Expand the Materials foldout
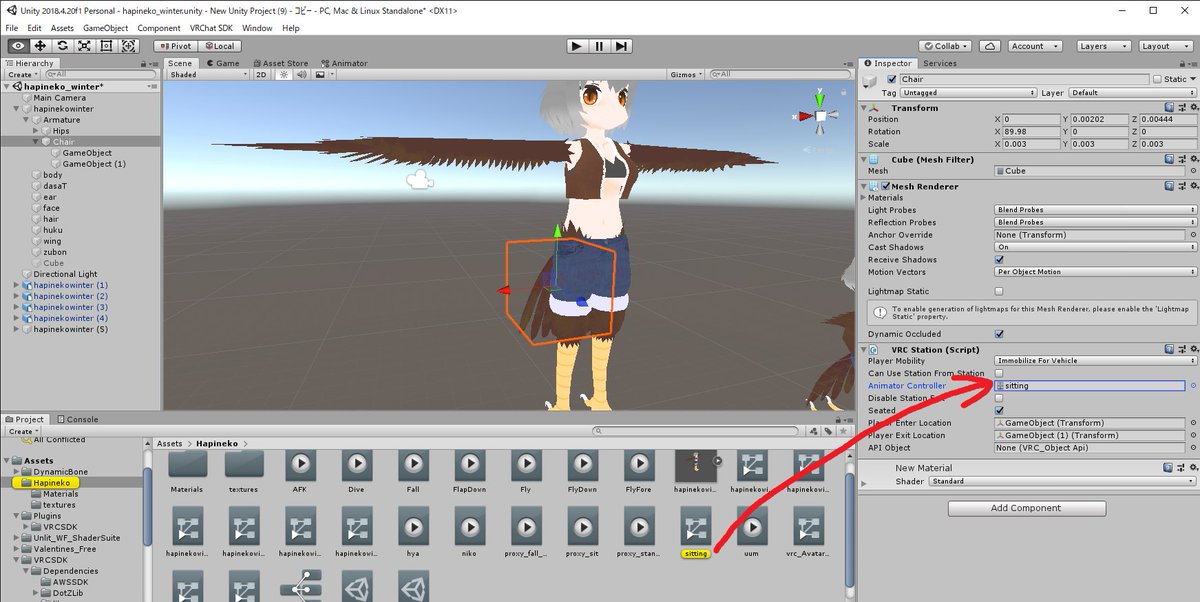This screenshot has height=602, width=1200. [865, 198]
